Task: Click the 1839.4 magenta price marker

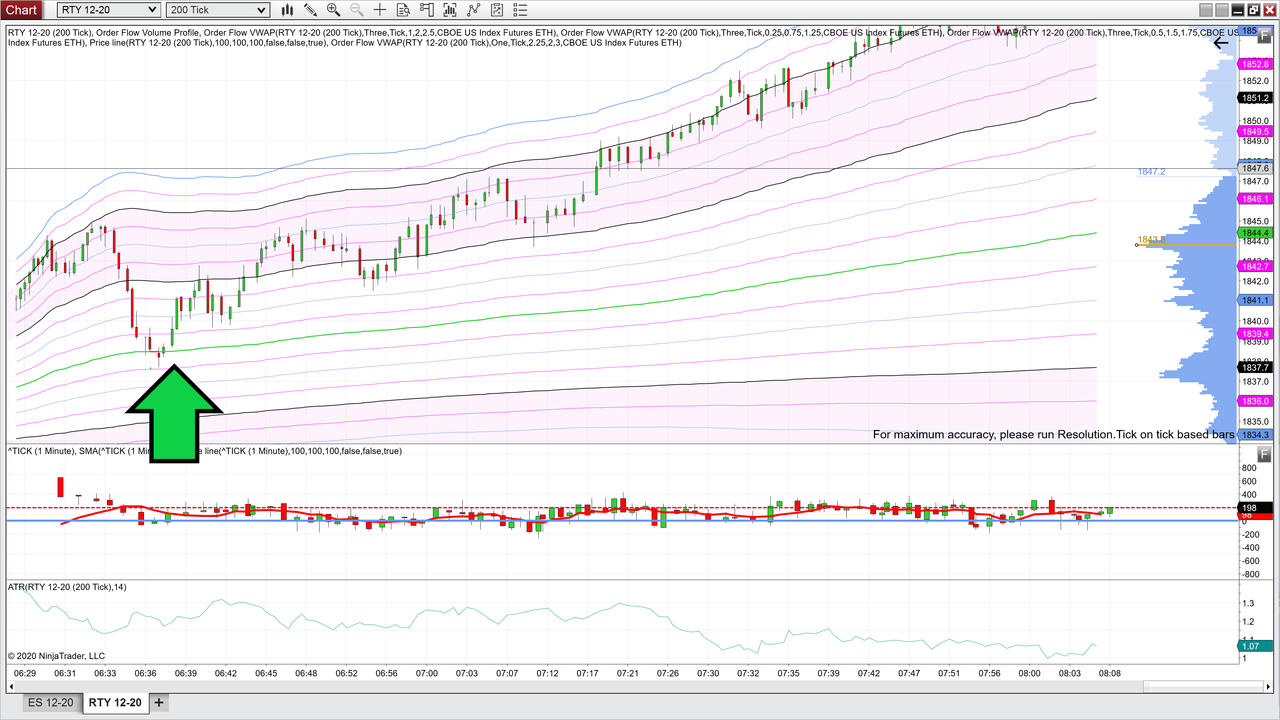Action: pos(1255,334)
